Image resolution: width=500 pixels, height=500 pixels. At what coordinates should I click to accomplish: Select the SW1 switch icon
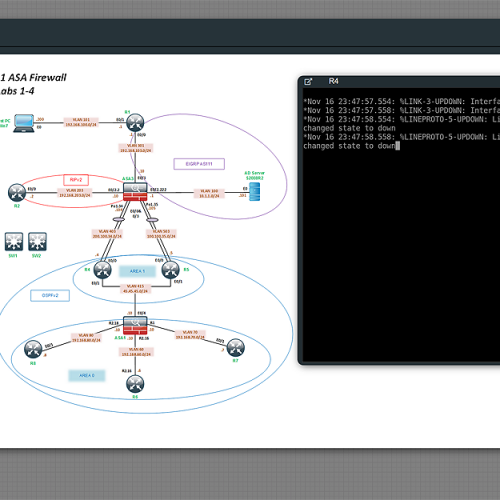pos(14,242)
